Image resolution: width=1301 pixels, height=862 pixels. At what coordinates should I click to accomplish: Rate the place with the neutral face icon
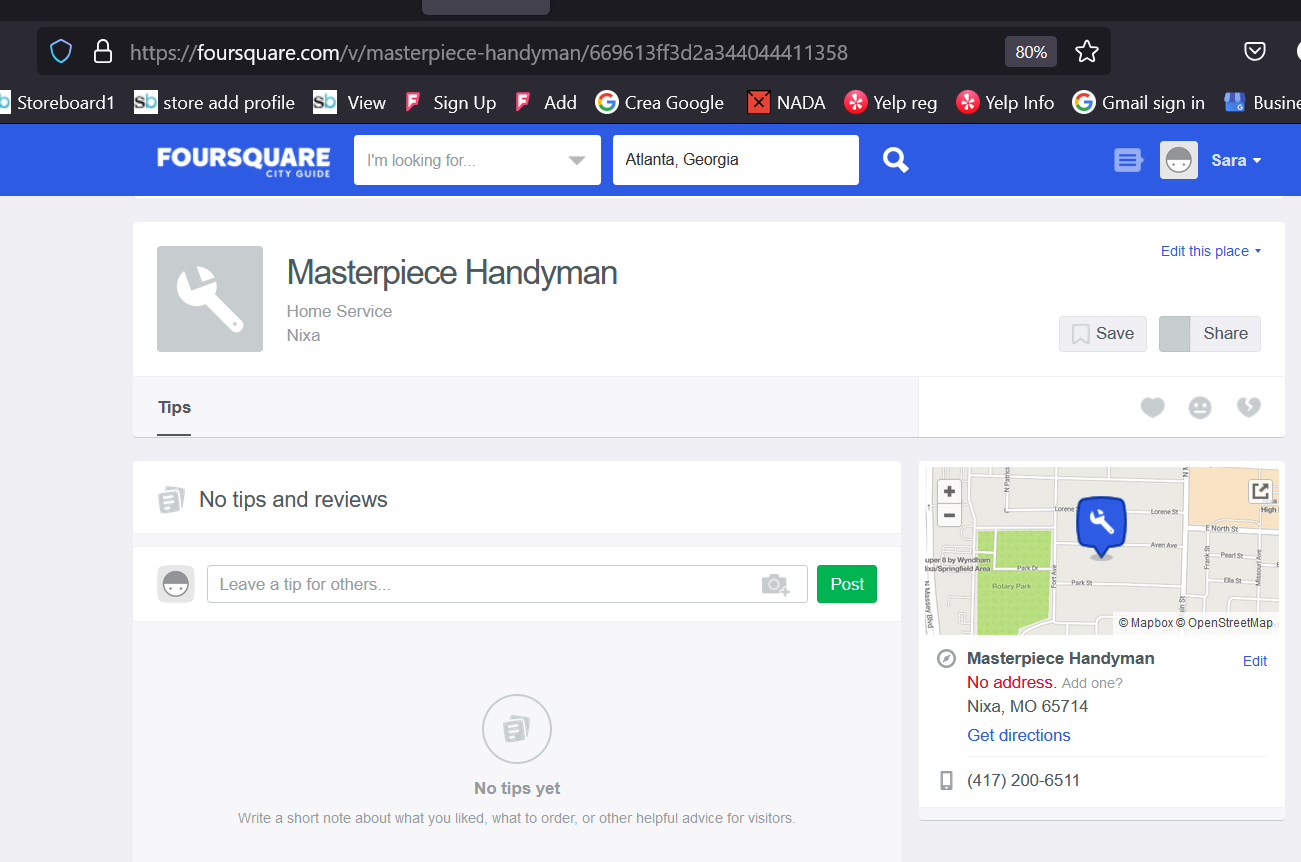1200,407
